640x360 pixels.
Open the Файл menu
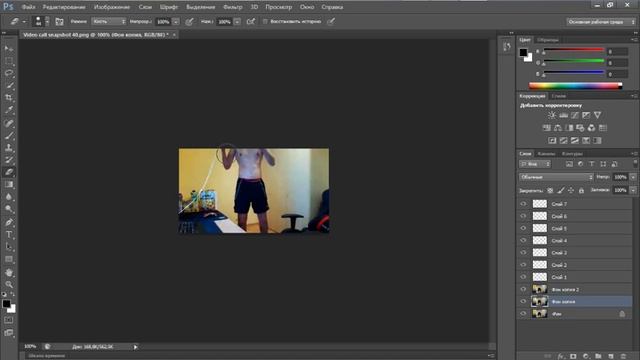[x=28, y=7]
